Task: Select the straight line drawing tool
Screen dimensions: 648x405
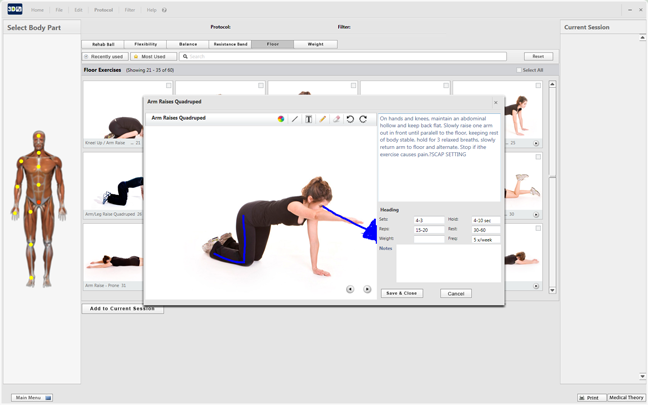Action: [295, 119]
